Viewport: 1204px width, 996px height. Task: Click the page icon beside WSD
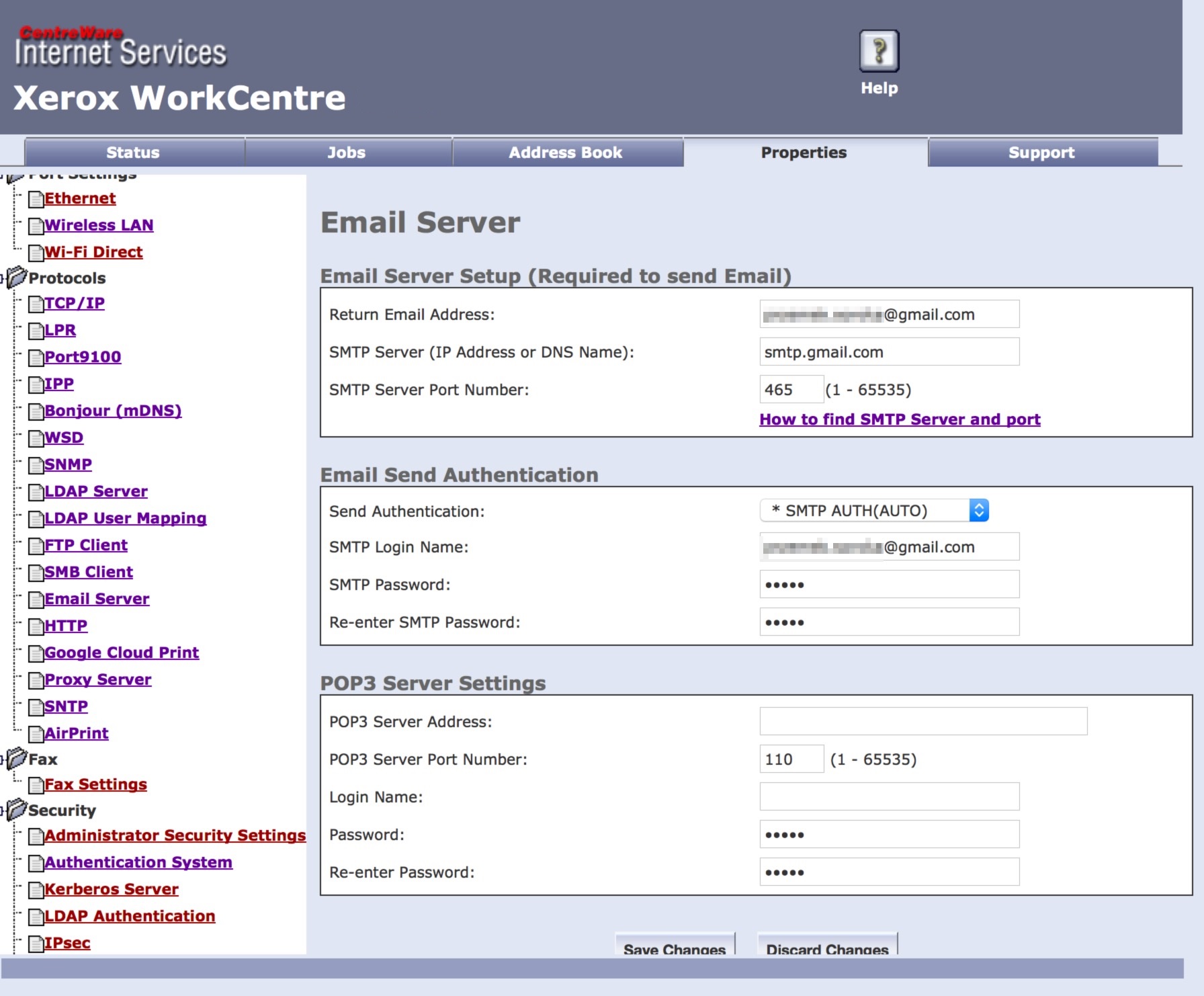(36, 439)
